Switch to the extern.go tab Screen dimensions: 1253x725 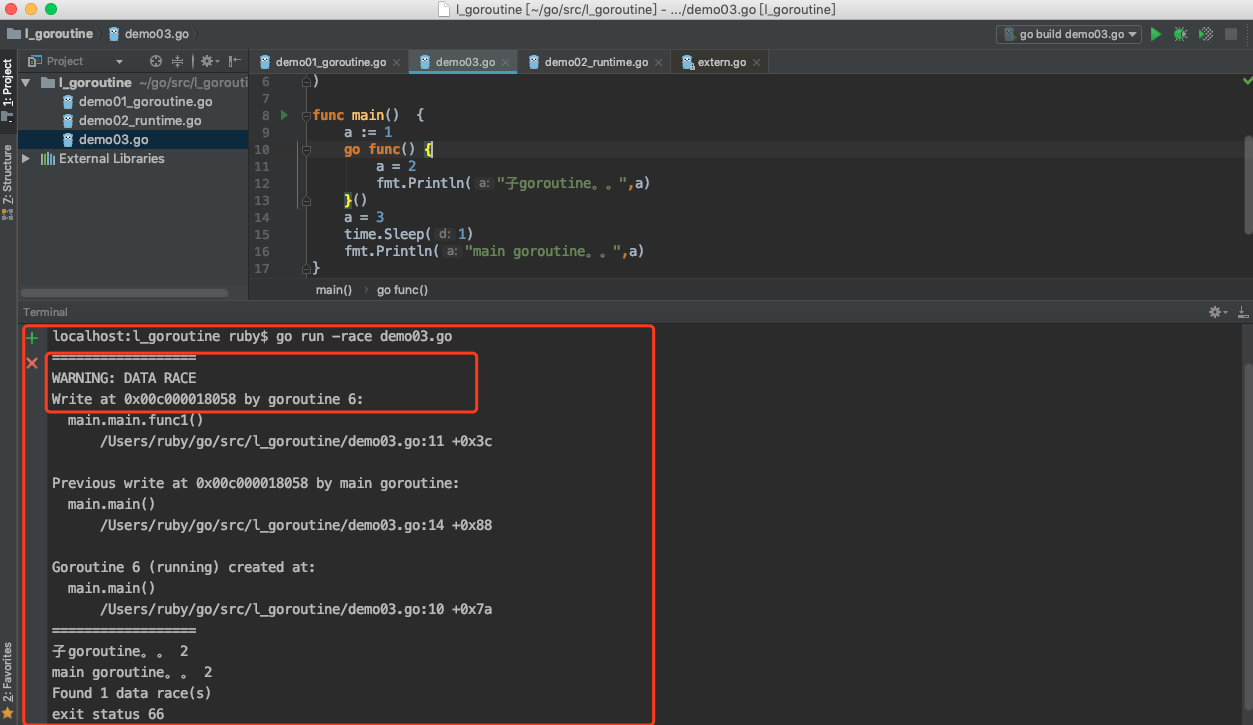[721, 62]
